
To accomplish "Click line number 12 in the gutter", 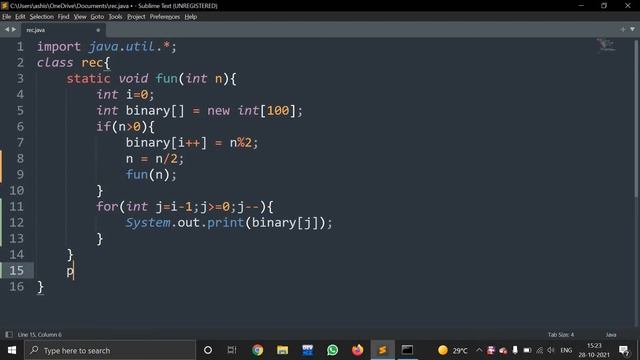I will pyautogui.click(x=16, y=223).
